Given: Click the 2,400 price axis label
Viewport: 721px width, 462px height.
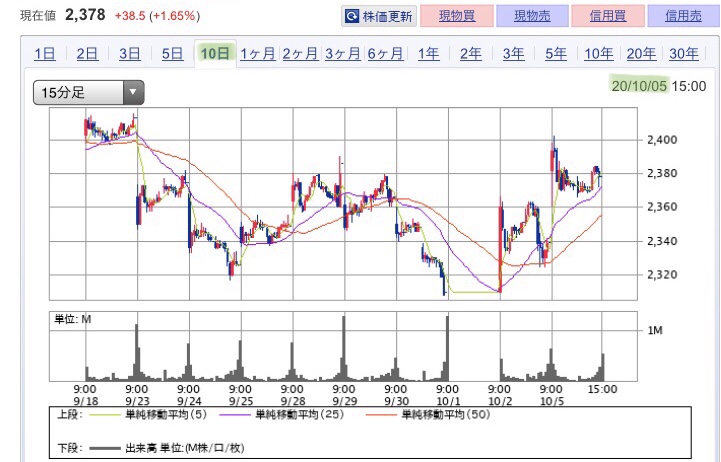Looking at the screenshot, I should coord(662,140).
